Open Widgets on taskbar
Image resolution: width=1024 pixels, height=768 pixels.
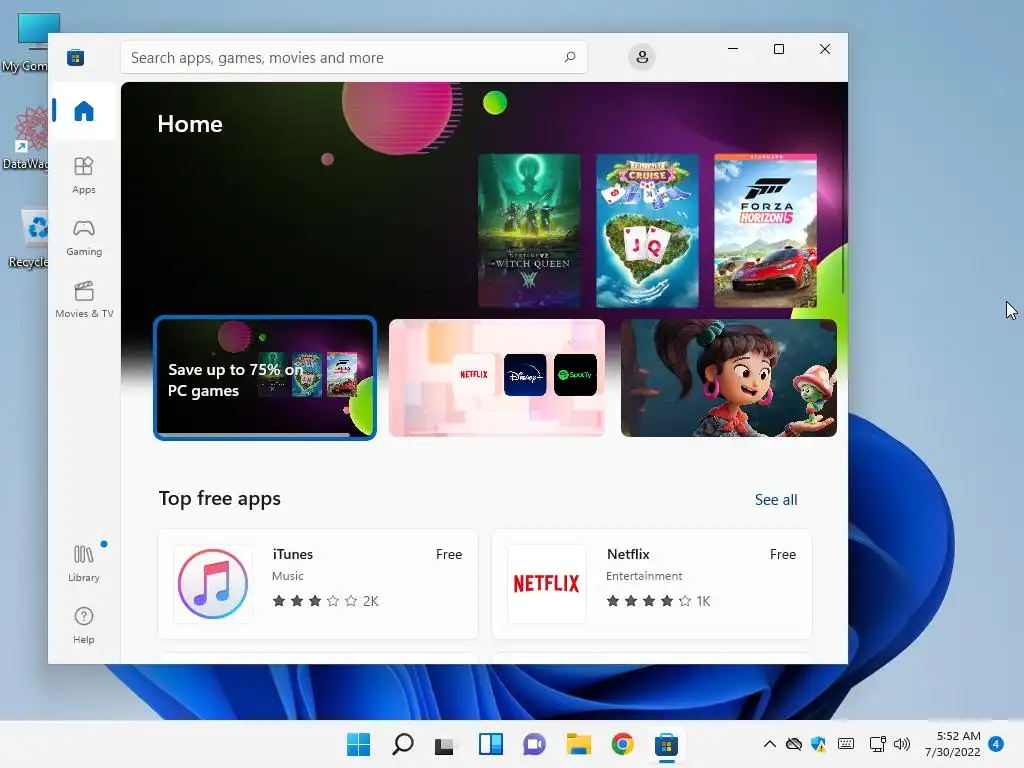pyautogui.click(x=490, y=744)
